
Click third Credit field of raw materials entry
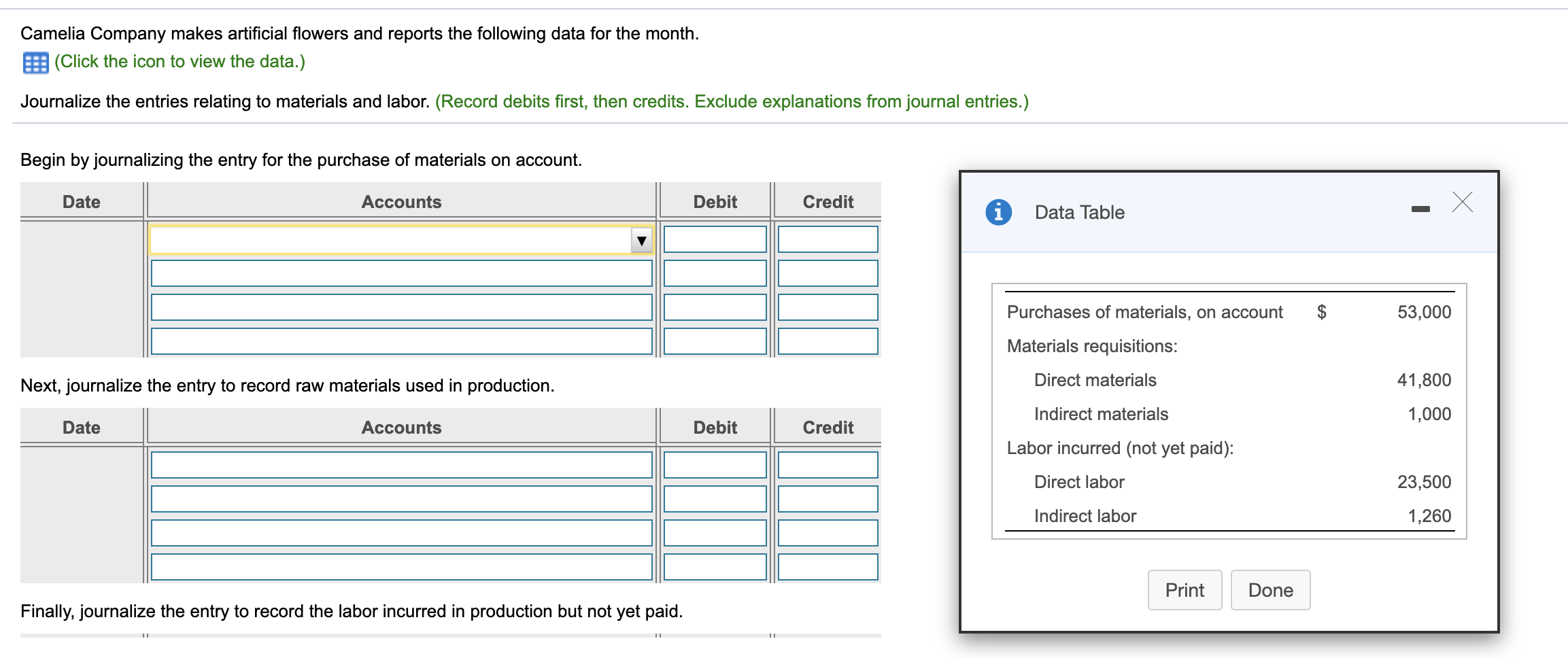pos(828,534)
